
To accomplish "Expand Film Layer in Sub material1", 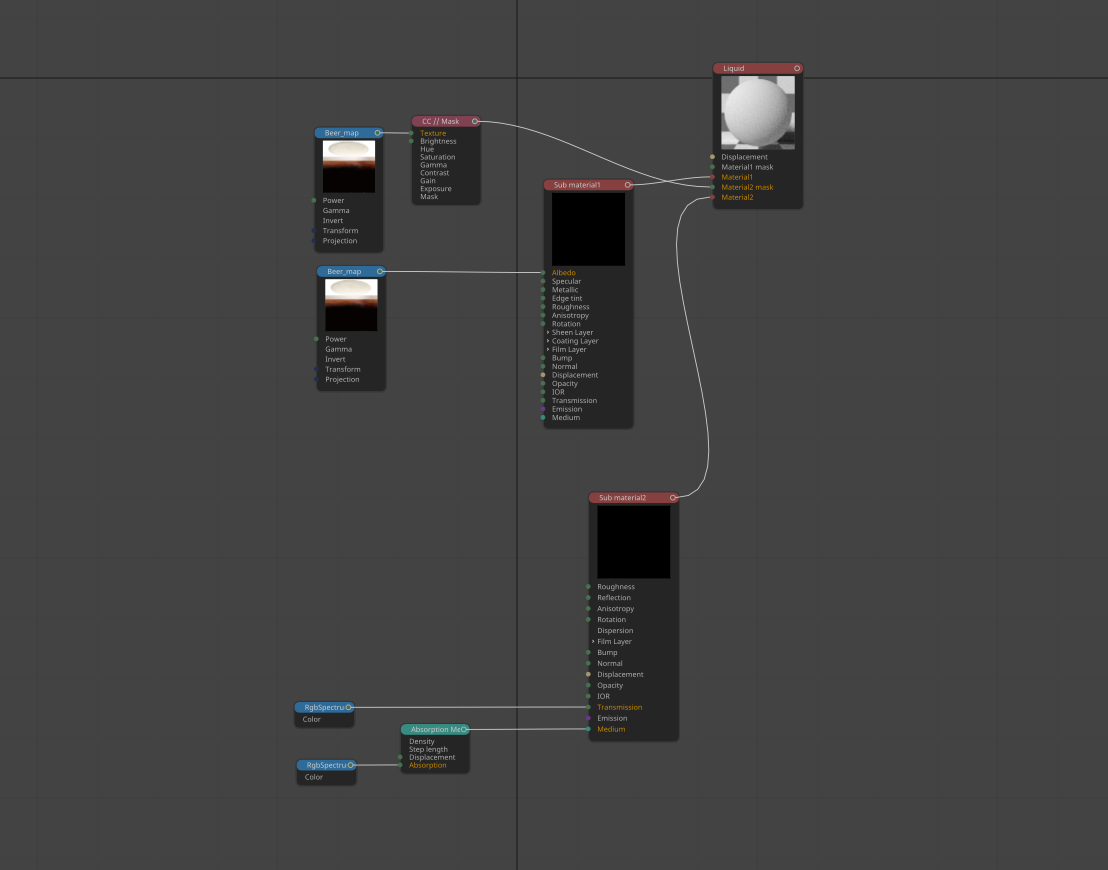I will 548,349.
